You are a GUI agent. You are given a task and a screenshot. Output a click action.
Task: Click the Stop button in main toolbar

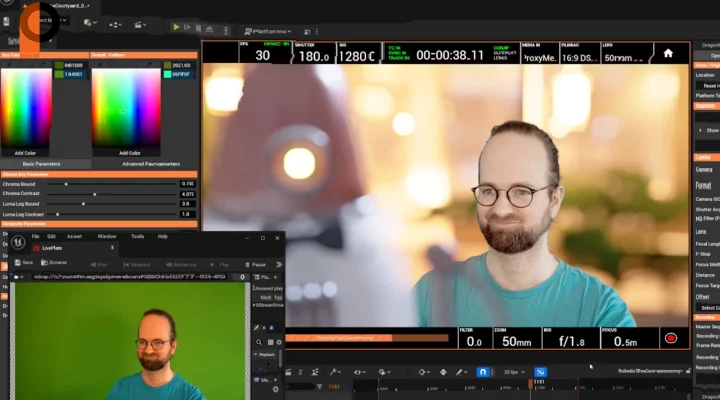click(198, 28)
